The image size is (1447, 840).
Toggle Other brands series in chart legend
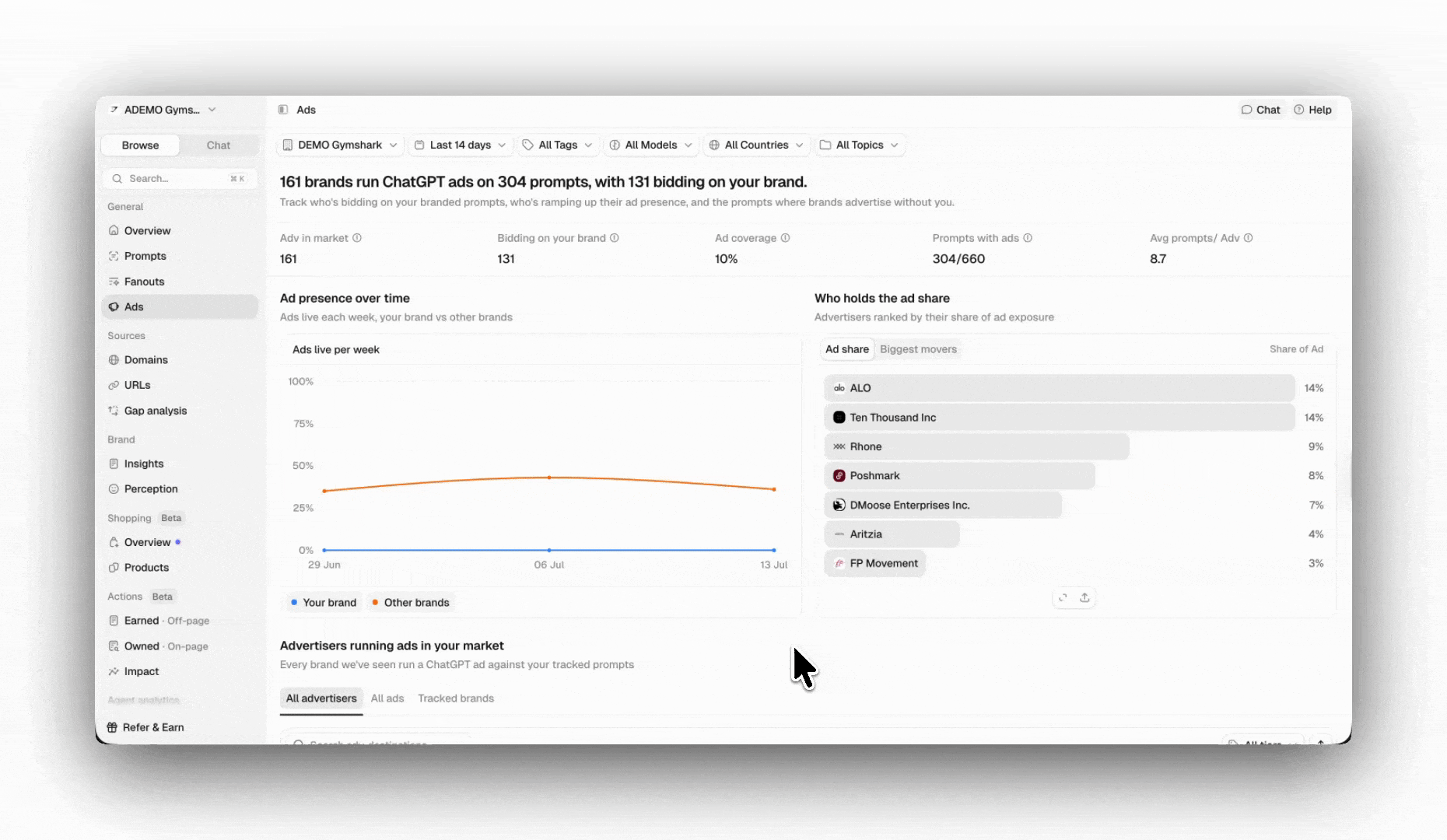[x=411, y=603]
